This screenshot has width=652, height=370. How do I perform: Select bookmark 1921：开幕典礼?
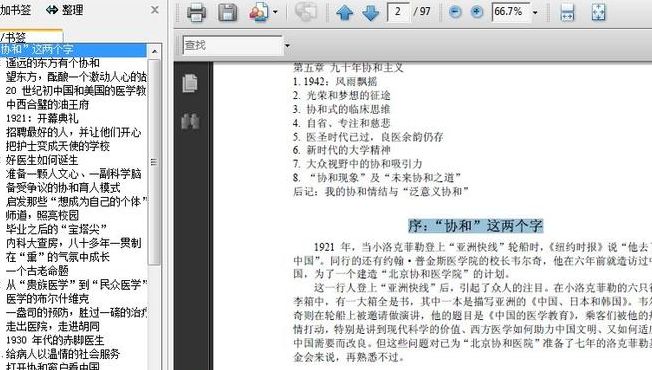42,118
